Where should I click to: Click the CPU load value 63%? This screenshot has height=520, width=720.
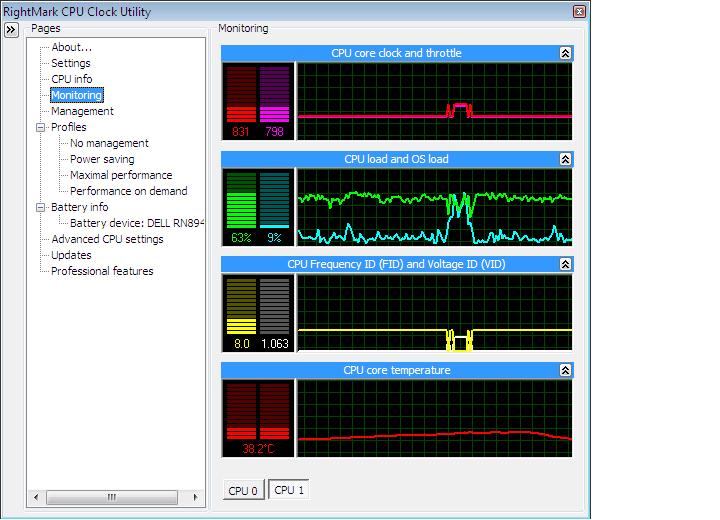(x=241, y=238)
